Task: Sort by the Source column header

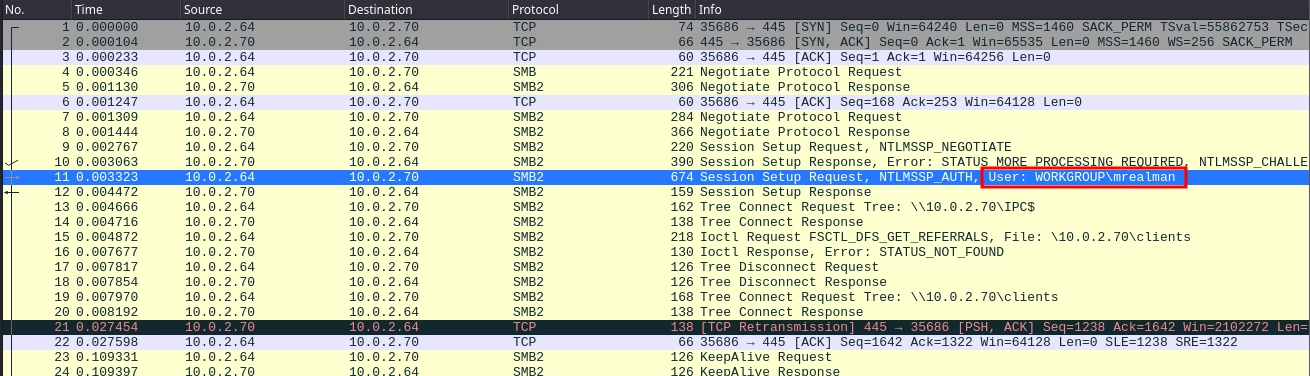Action: coord(262,9)
